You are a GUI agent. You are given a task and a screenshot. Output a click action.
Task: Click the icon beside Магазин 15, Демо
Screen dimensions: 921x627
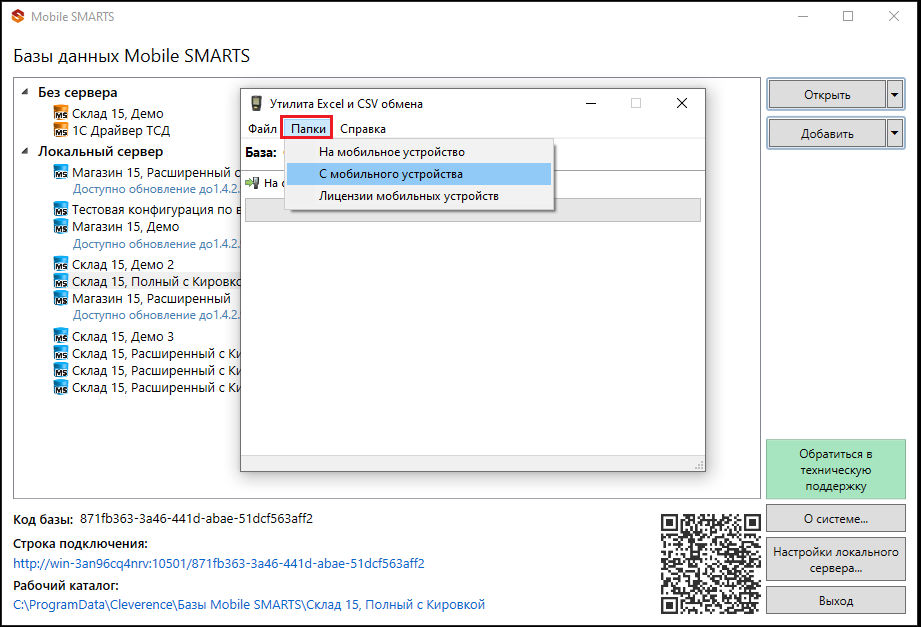pyautogui.click(x=60, y=226)
